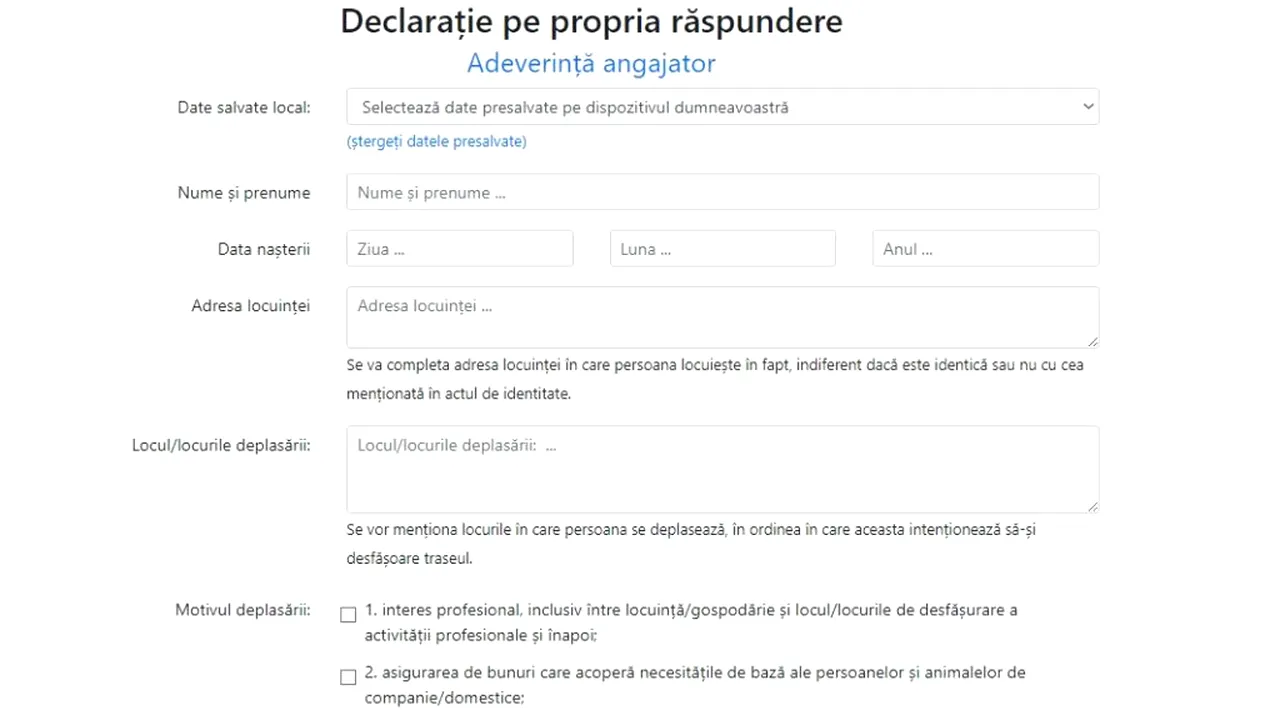Click the dropdown chevron arrow
Screen dimensions: 1280x720
[1088, 106]
